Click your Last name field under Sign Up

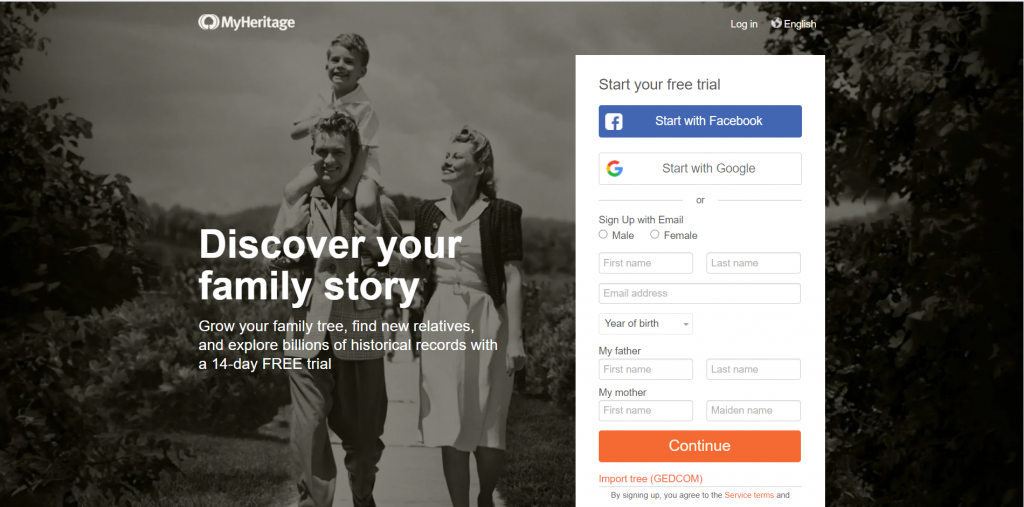click(x=754, y=263)
